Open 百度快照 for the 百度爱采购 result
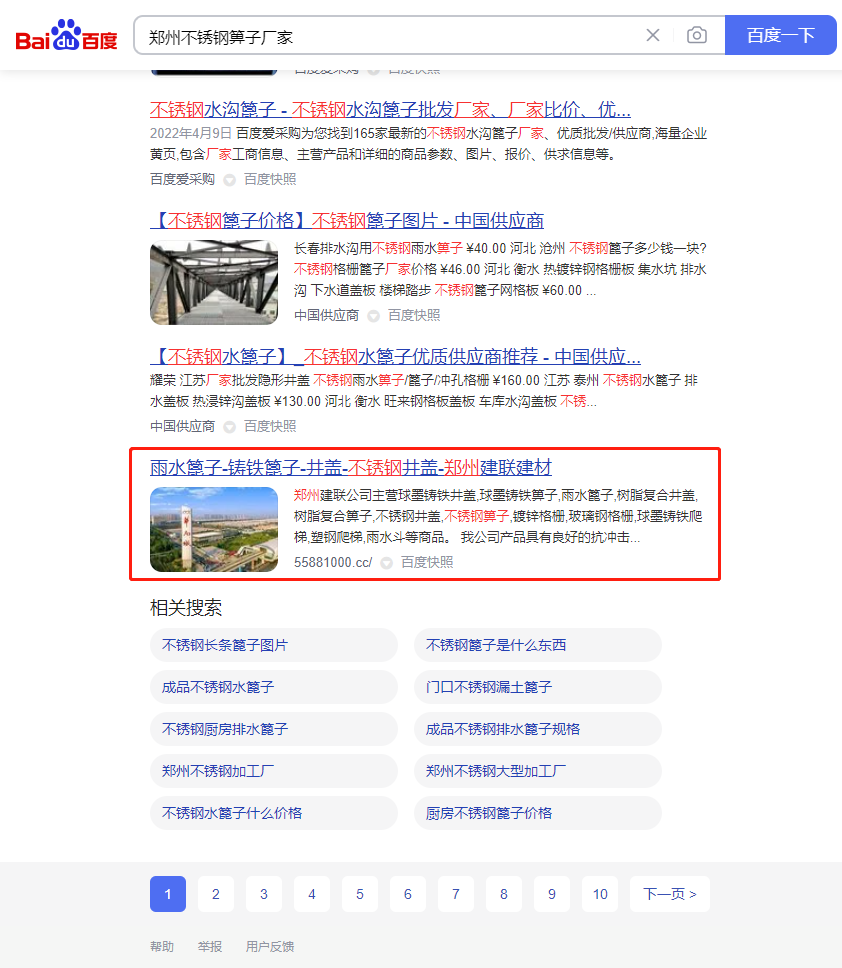This screenshot has width=842, height=968. pyautogui.click(x=270, y=179)
